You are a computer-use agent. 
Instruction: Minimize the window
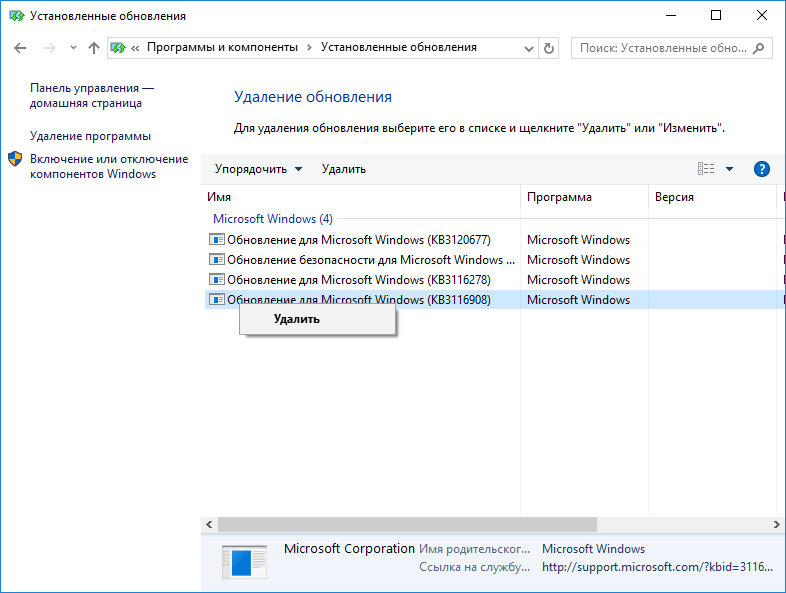(x=671, y=16)
